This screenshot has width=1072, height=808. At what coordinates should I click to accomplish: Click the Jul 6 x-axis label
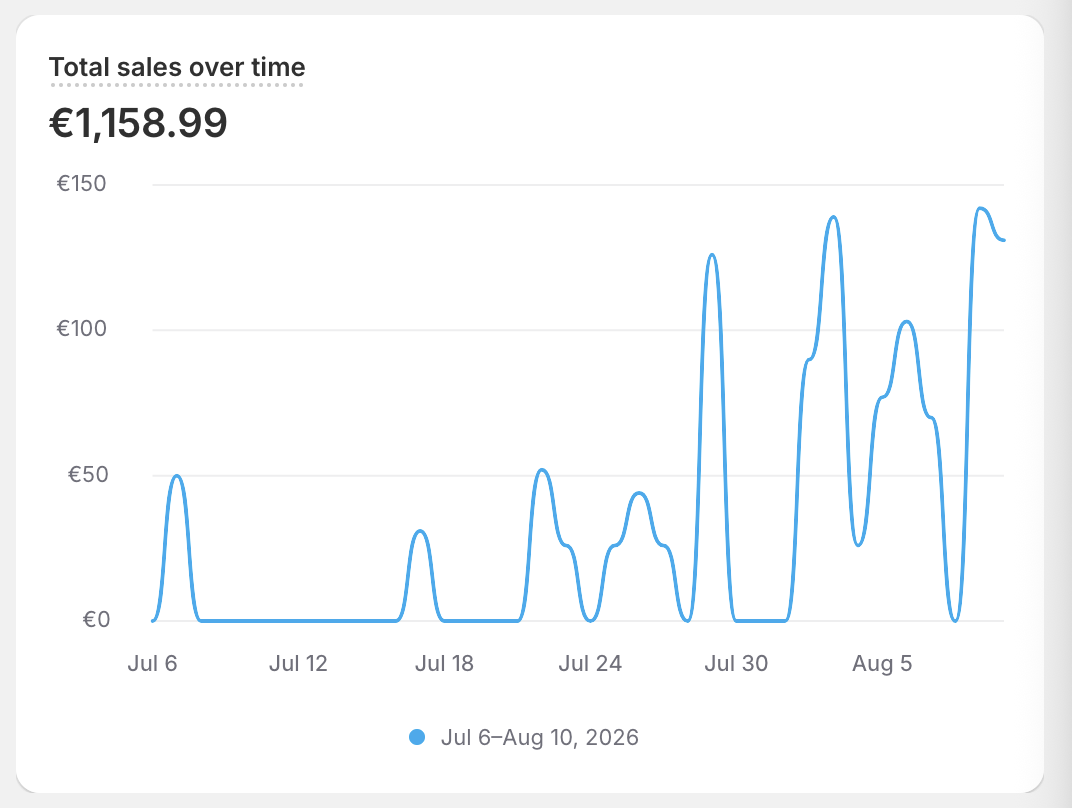[x=152, y=663]
